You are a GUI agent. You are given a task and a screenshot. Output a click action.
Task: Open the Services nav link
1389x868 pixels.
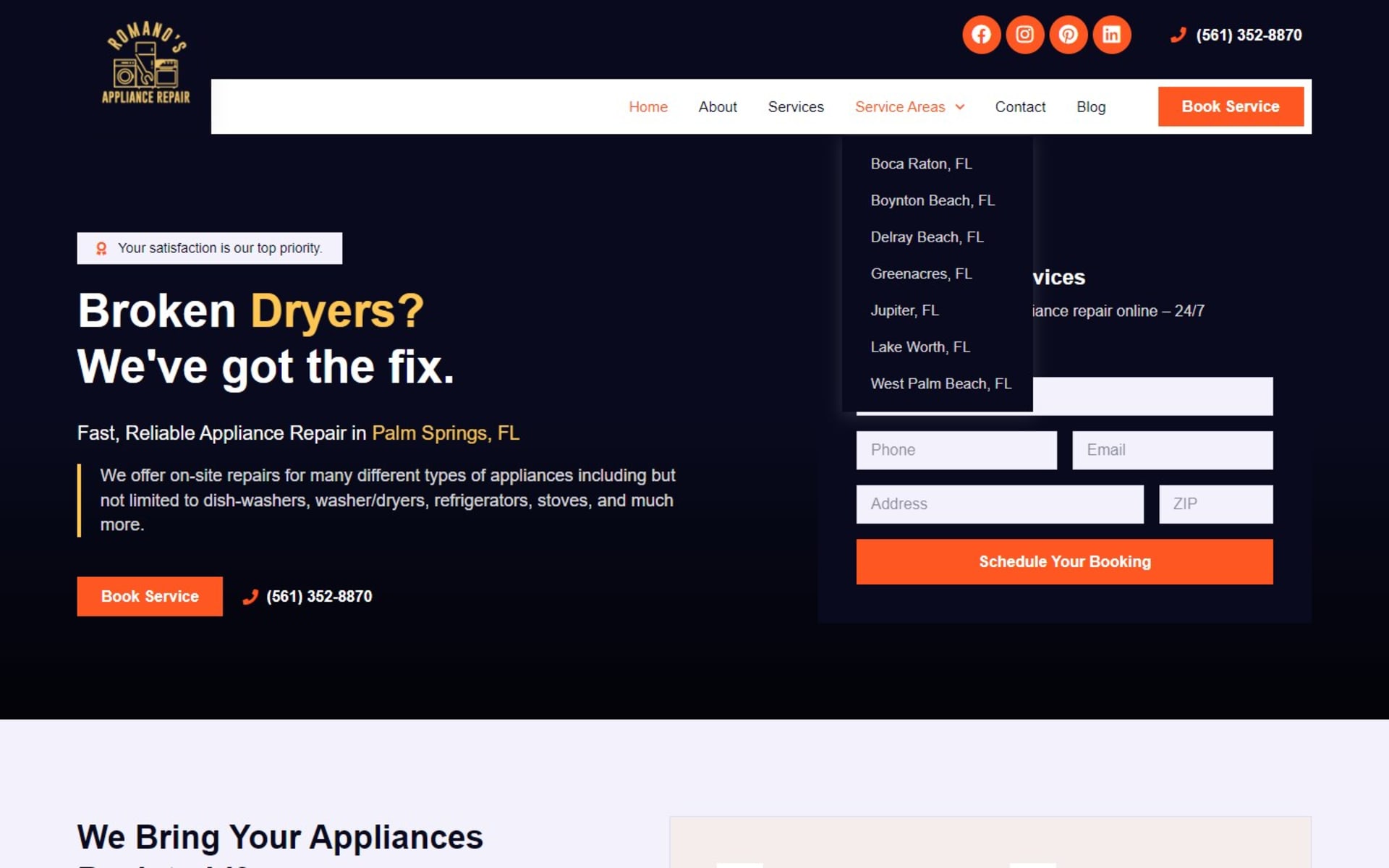tap(795, 107)
